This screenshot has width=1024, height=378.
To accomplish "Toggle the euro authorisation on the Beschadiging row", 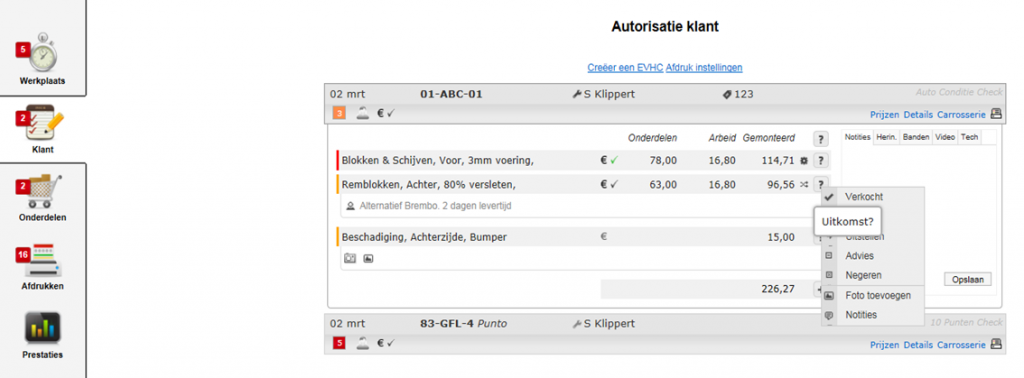I will [x=603, y=237].
